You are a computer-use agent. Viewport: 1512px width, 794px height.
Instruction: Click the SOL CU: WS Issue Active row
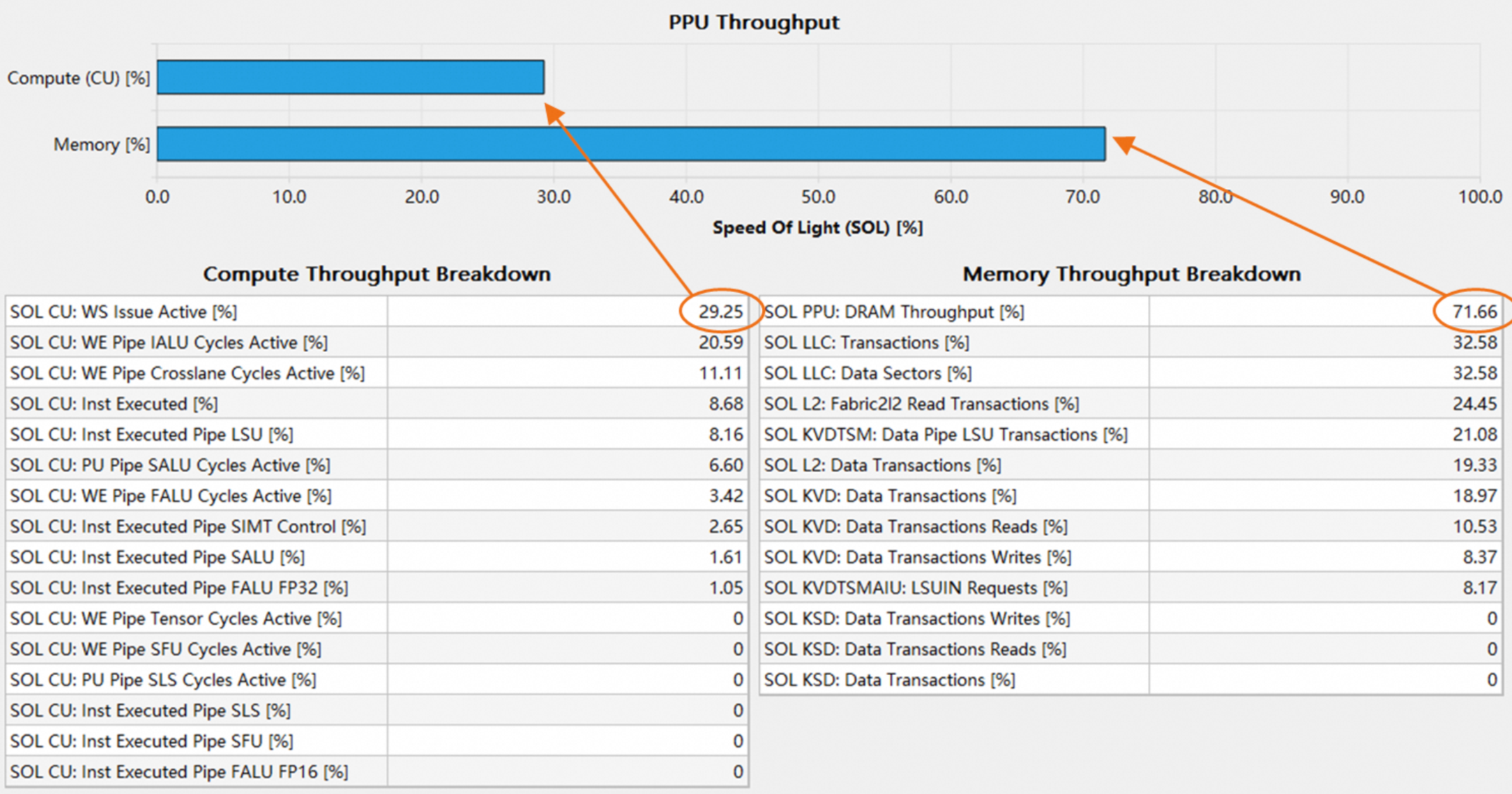(123, 312)
